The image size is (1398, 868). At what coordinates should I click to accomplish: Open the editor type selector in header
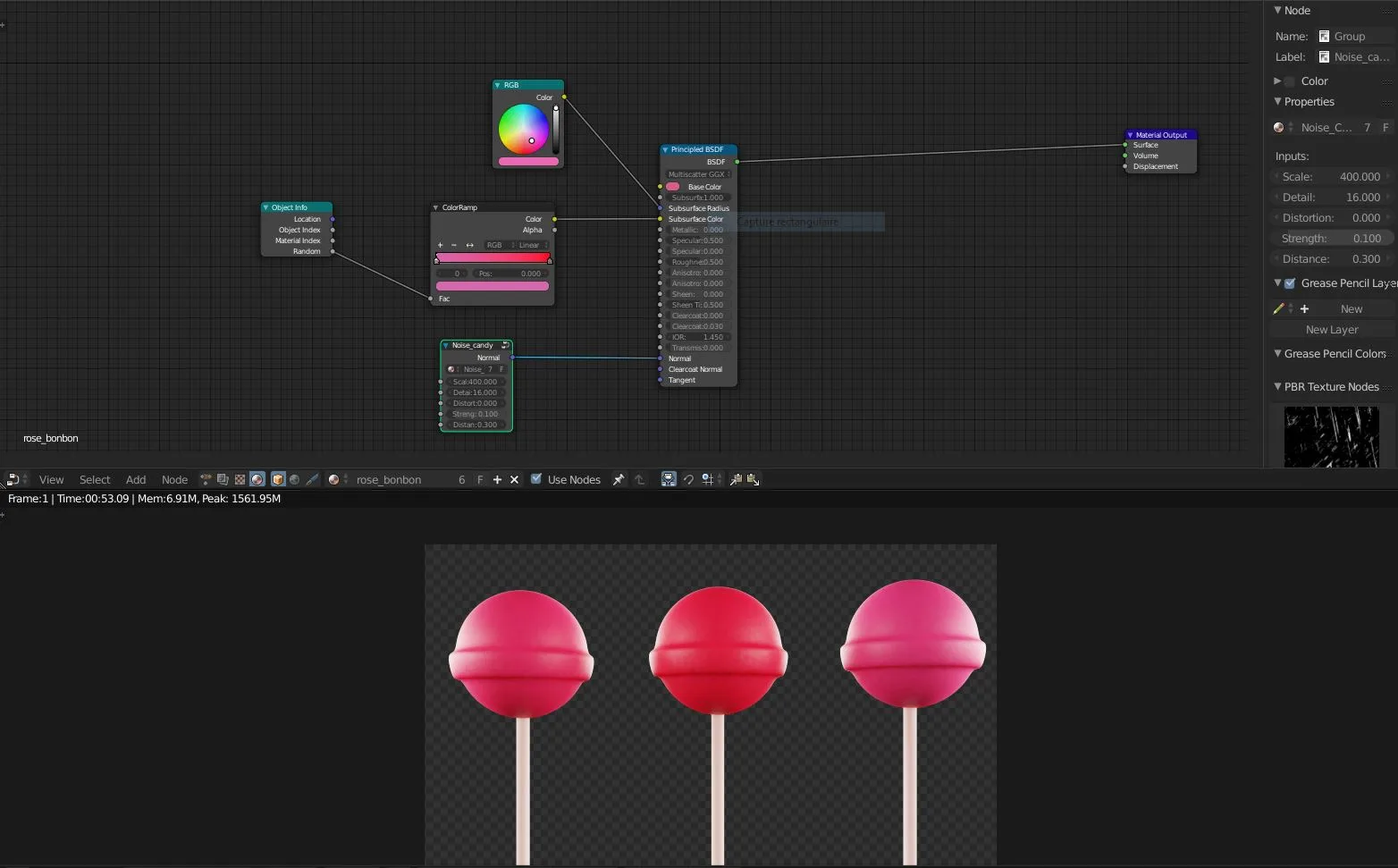(16, 480)
